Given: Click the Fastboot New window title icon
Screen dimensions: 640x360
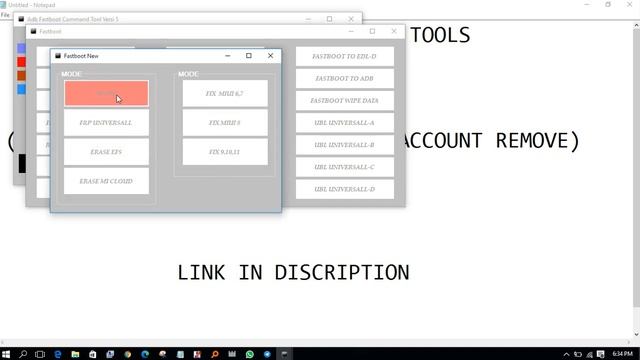Looking at the screenshot, I should pos(58,56).
